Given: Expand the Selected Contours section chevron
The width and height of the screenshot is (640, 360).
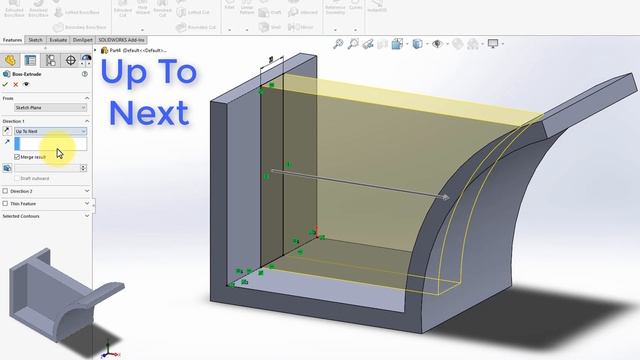Looking at the screenshot, I should 87,216.
